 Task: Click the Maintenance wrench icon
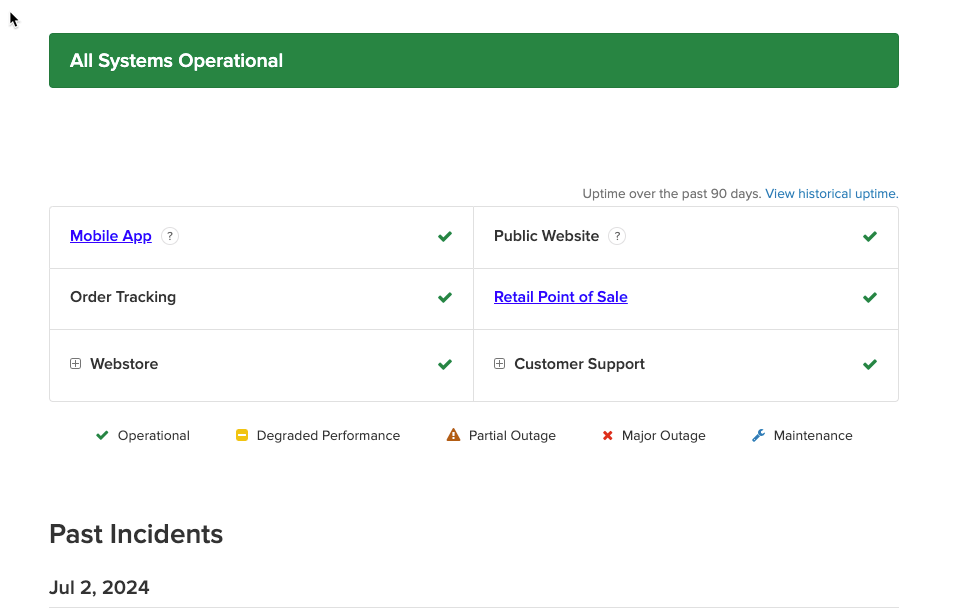(758, 436)
